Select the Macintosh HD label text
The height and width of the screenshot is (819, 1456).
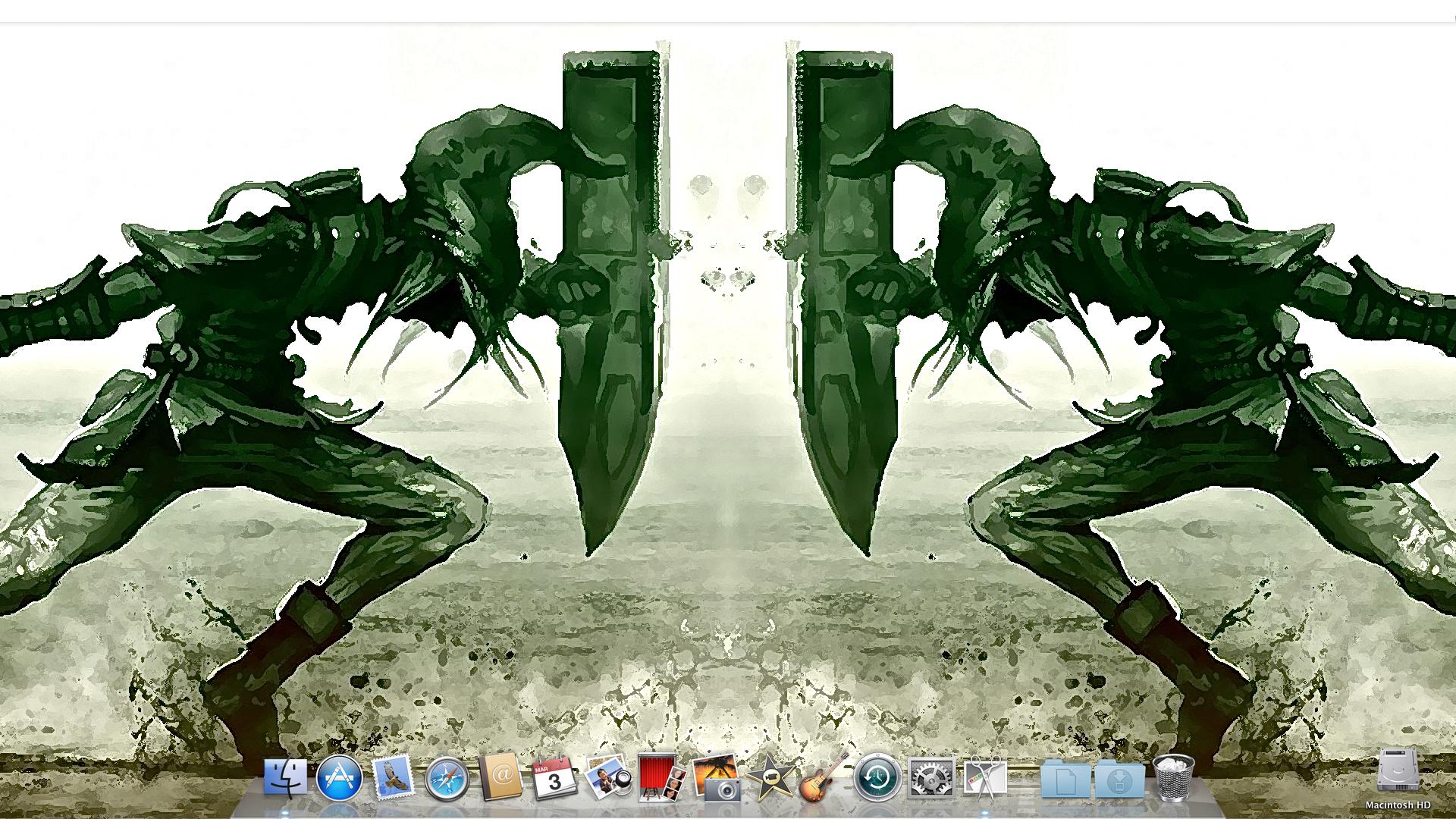tap(1398, 805)
